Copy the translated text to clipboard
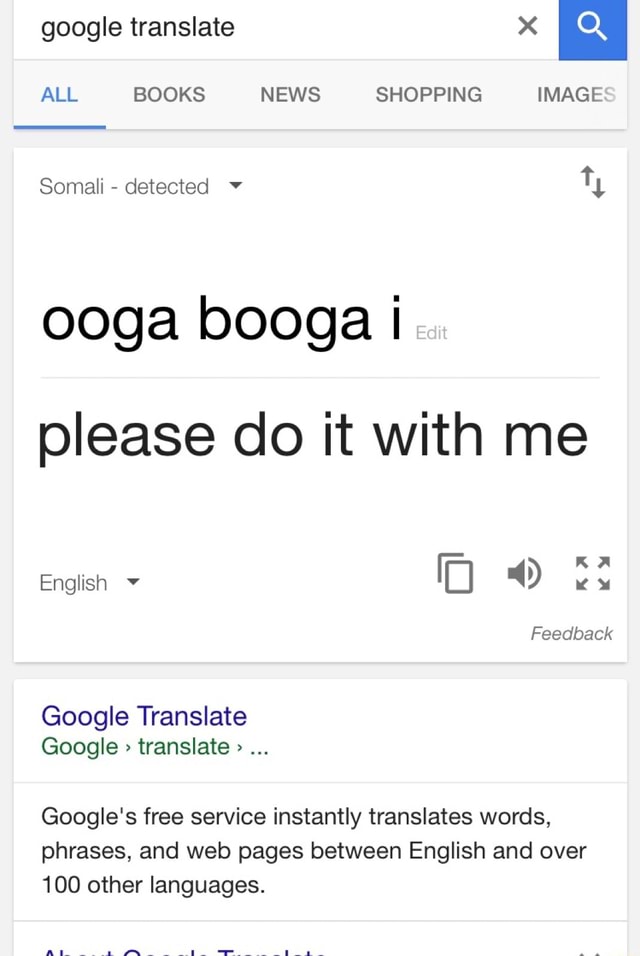Image resolution: width=640 pixels, height=956 pixels. (455, 572)
